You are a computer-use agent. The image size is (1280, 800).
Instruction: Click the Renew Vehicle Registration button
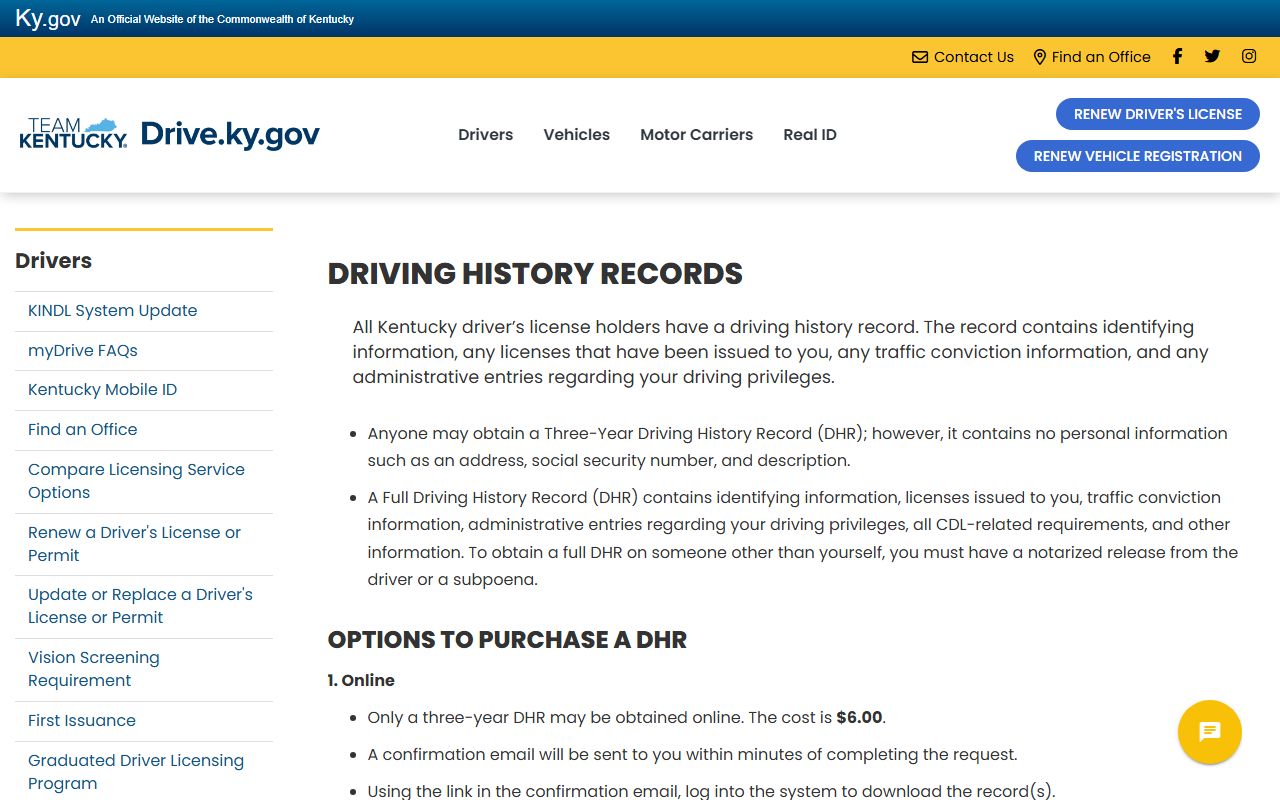click(1138, 156)
